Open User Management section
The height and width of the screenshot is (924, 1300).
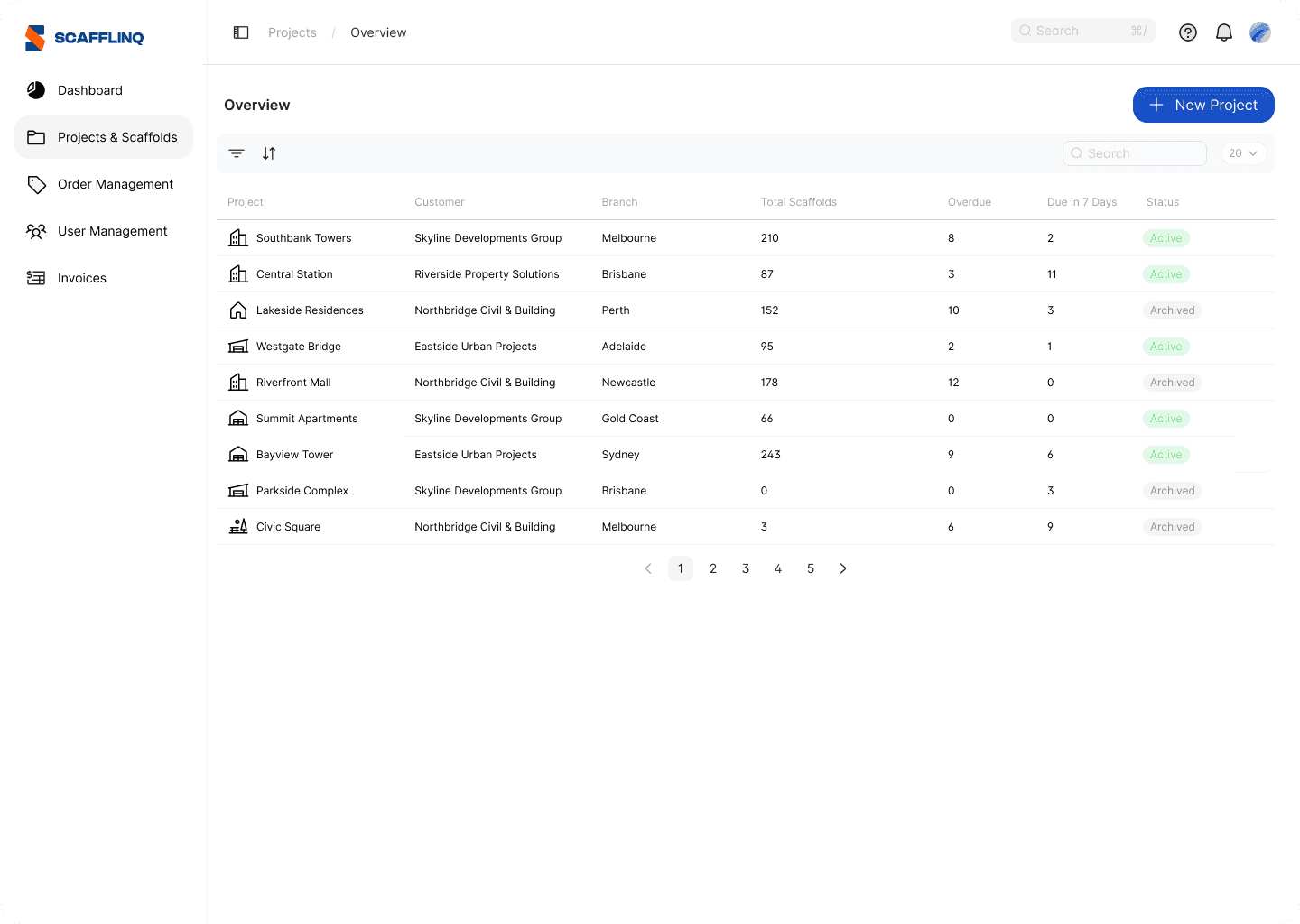pos(104,231)
